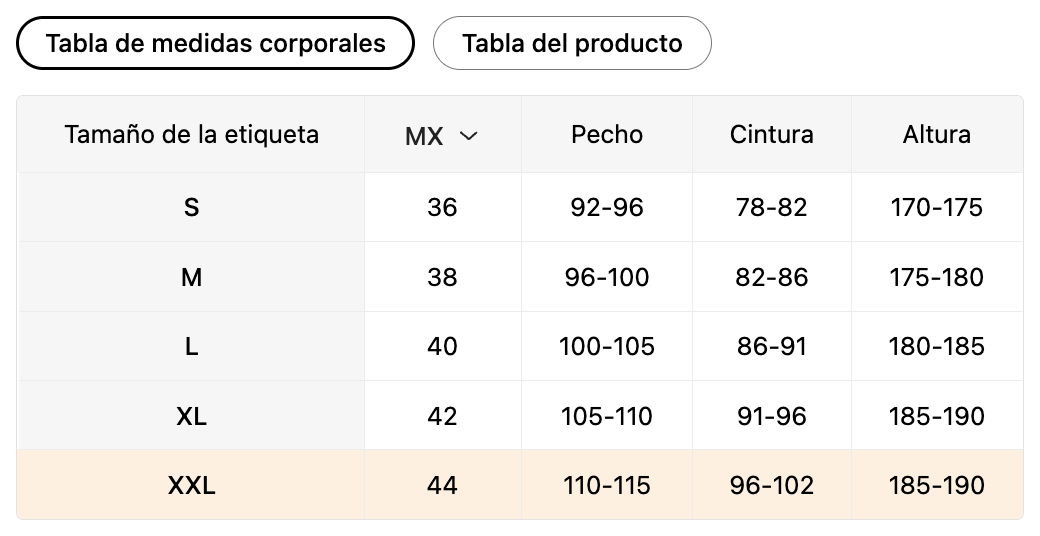Click the MX value 36 cell
1040x536 pixels.
pos(442,208)
